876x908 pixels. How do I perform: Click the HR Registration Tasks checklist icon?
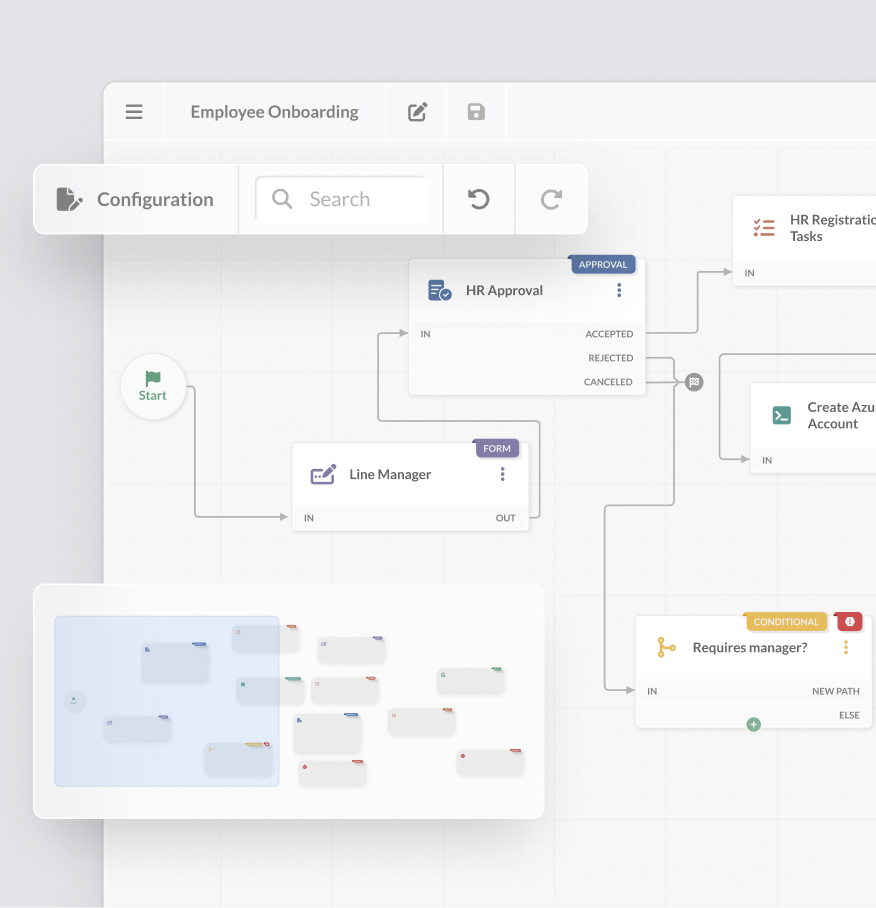tap(764, 228)
